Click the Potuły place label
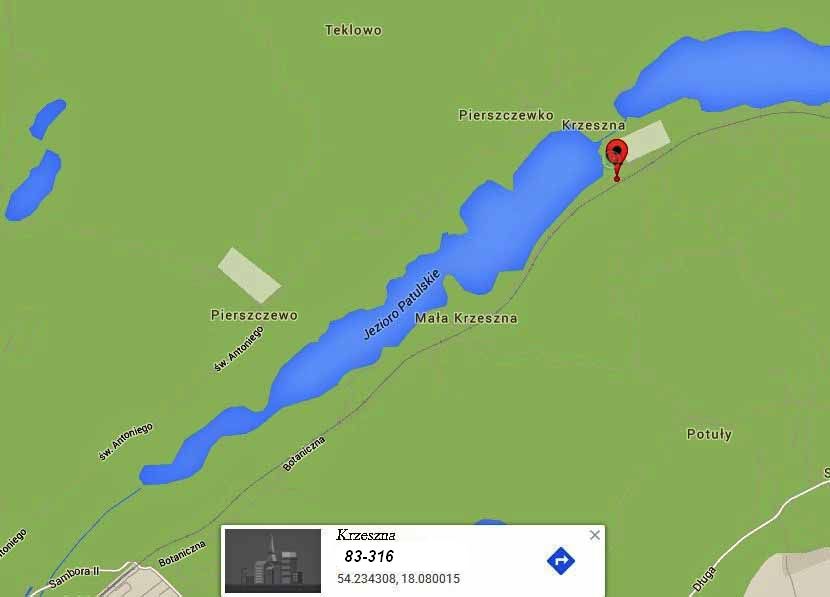 click(x=709, y=434)
